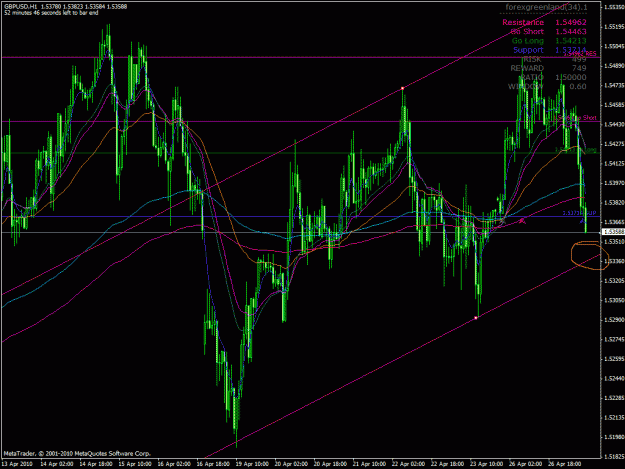This screenshot has height=469, width=625.
Task: Click the 1.55045 price axis label
Action: point(614,46)
